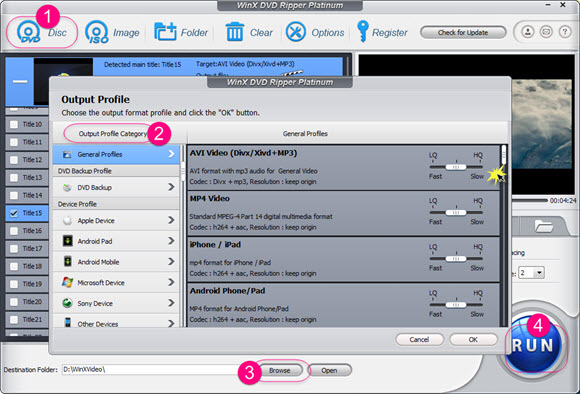Click the Android Pad icon
Image resolution: width=580 pixels, height=394 pixels.
point(67,241)
